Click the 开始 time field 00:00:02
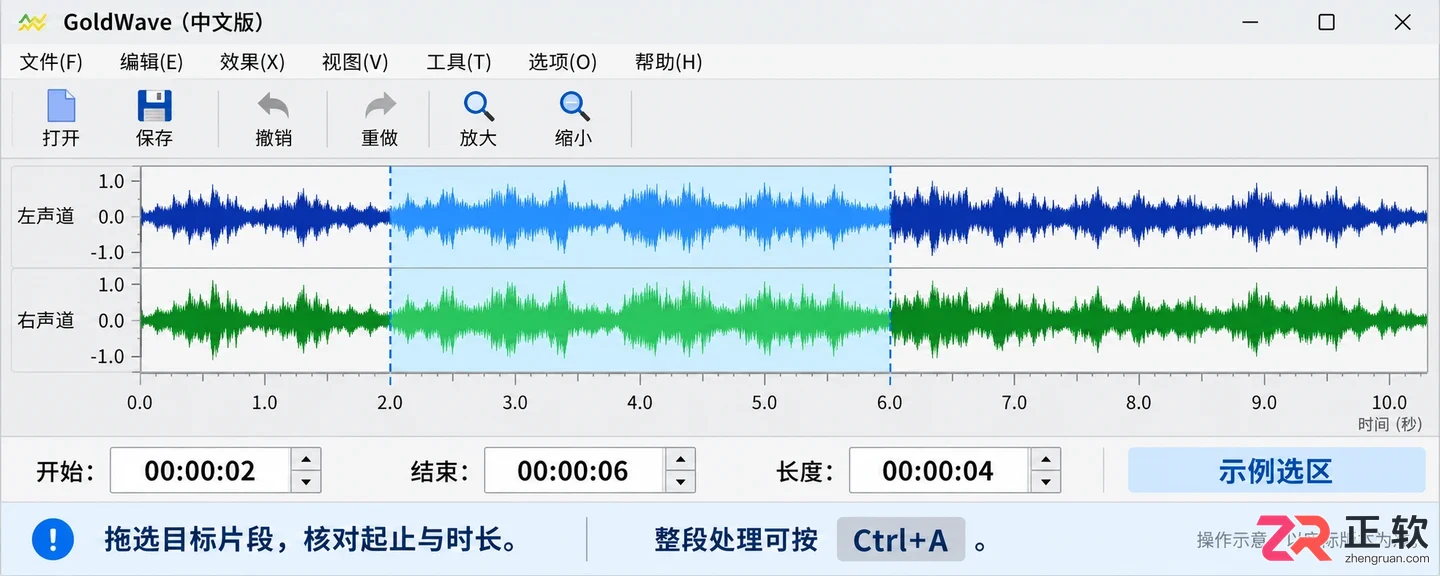The height and width of the screenshot is (576, 1440). point(200,470)
